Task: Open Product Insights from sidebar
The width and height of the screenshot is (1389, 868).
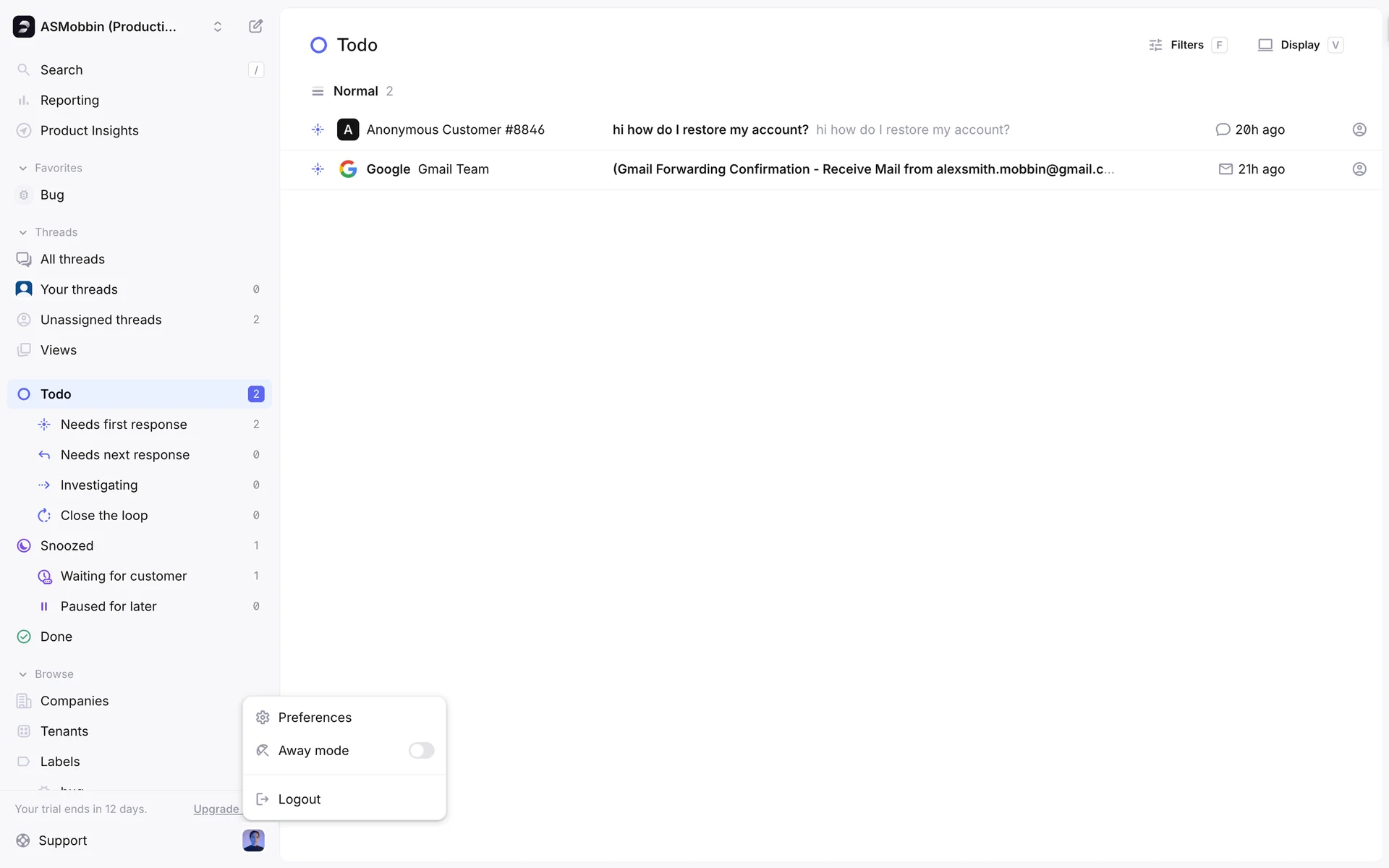Action: coord(89,130)
